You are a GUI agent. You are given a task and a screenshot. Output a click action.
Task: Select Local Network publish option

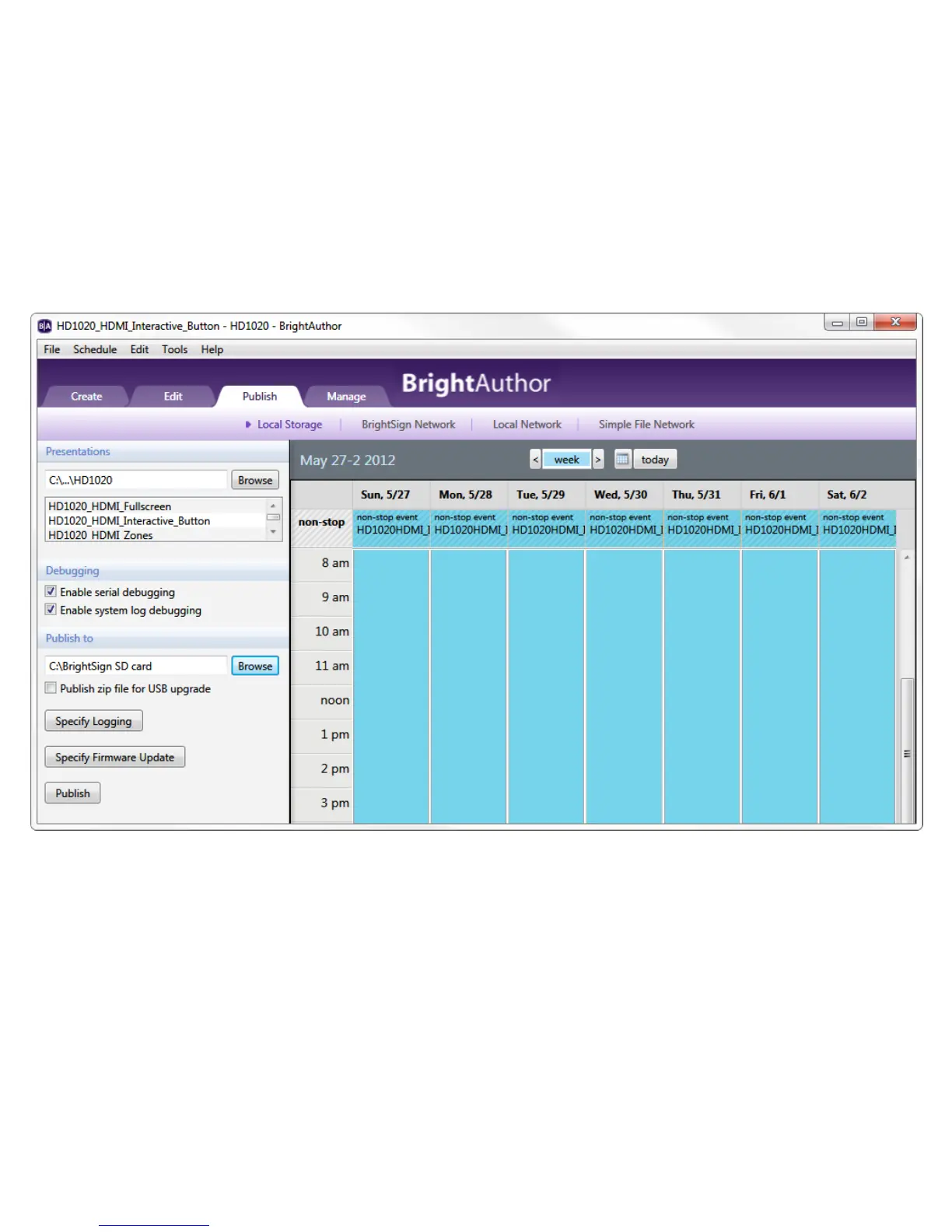point(527,425)
